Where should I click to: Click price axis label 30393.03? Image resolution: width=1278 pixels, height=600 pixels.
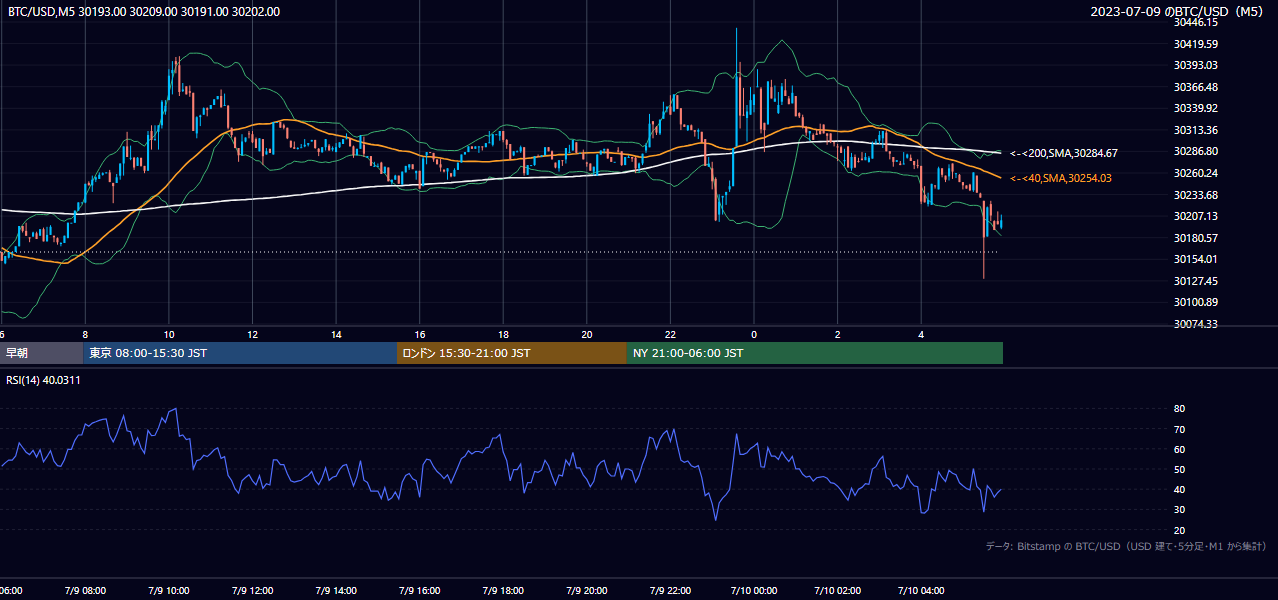click(x=1195, y=65)
